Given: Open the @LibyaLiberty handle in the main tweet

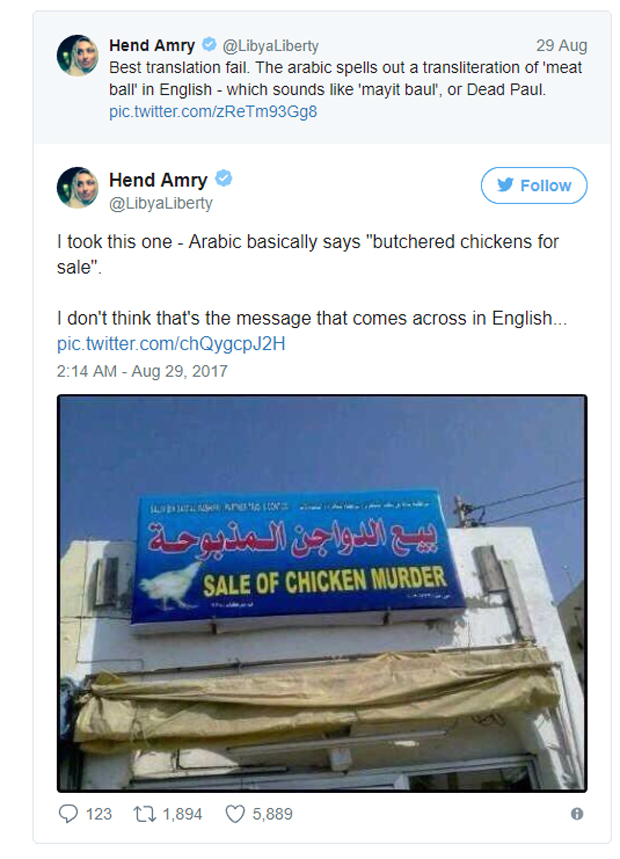Looking at the screenshot, I should (160, 203).
